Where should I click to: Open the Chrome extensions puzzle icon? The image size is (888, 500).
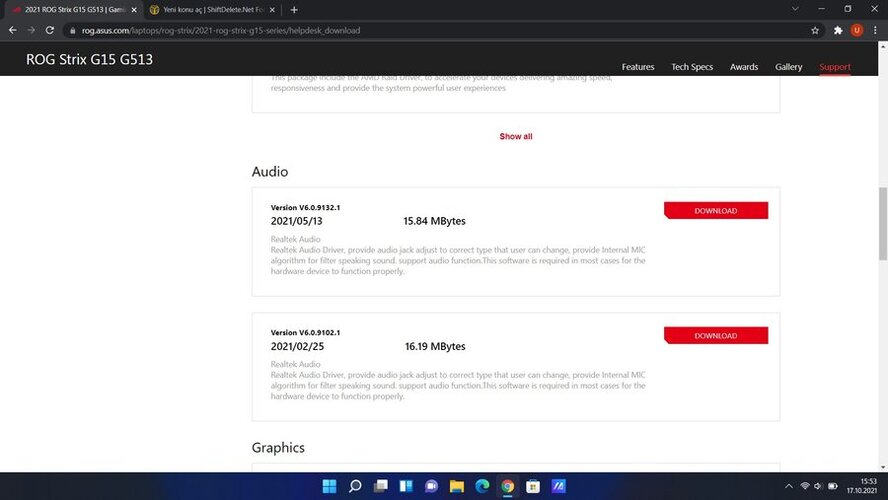tap(838, 31)
